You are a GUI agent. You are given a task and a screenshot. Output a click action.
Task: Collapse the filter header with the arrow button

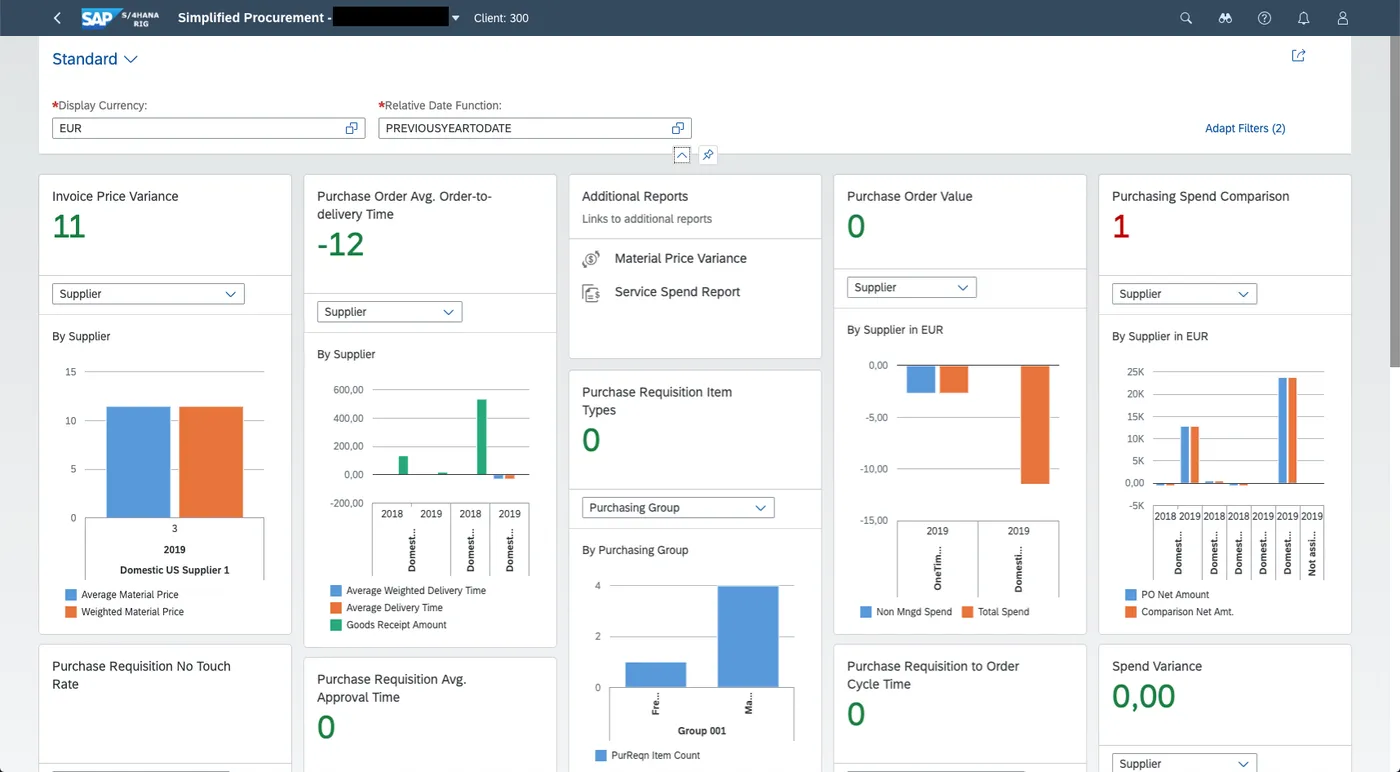point(681,155)
